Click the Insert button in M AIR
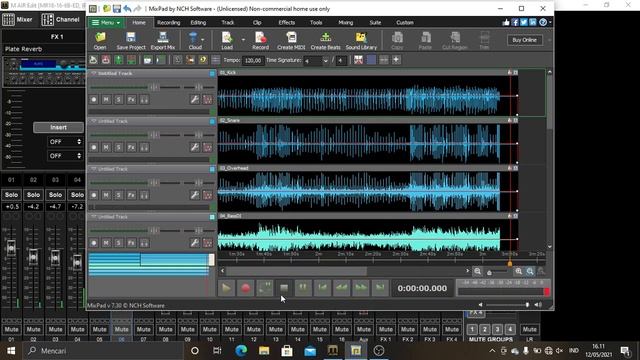 click(58, 127)
